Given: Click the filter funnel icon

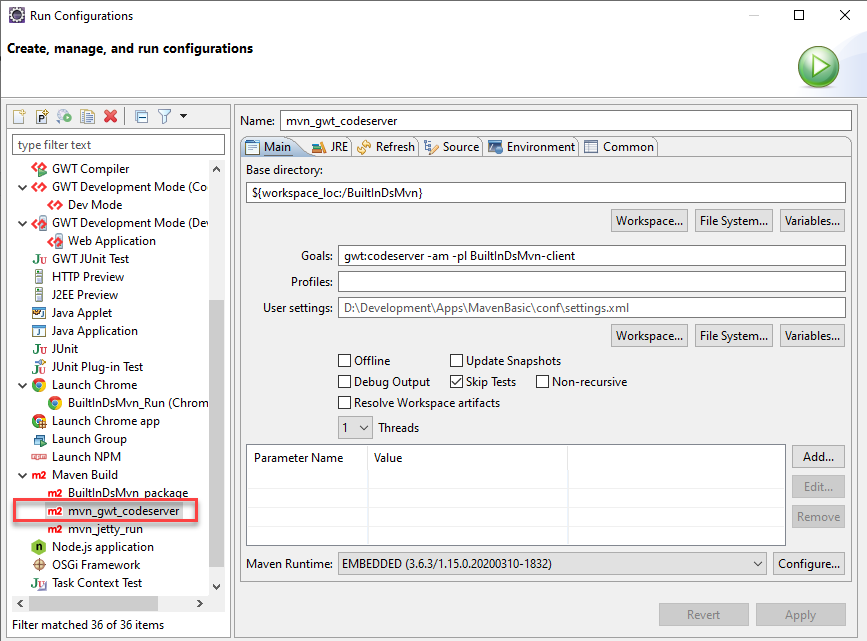Looking at the screenshot, I should 165,117.
